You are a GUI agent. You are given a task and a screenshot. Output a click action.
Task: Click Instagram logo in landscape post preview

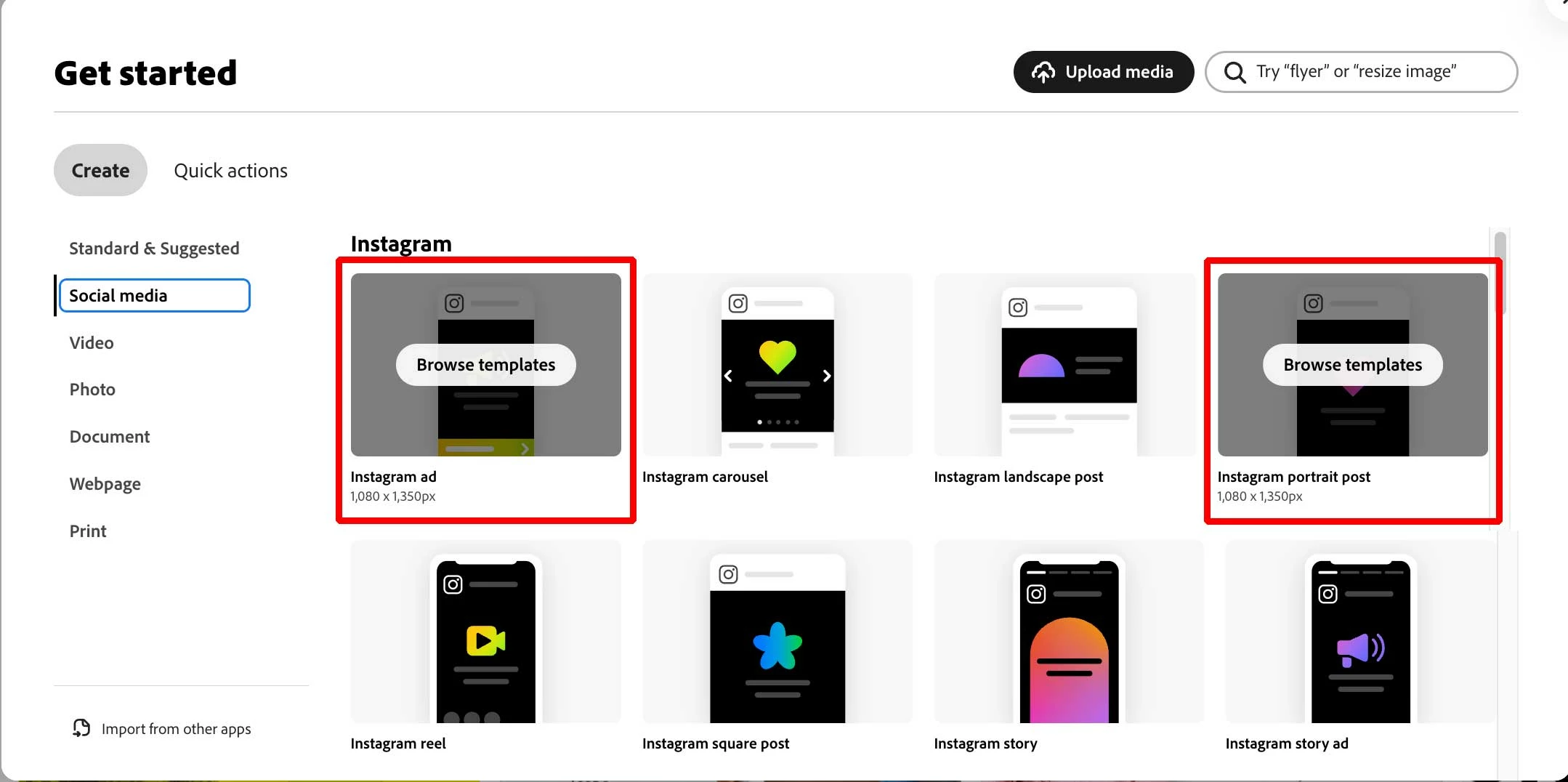click(1018, 307)
